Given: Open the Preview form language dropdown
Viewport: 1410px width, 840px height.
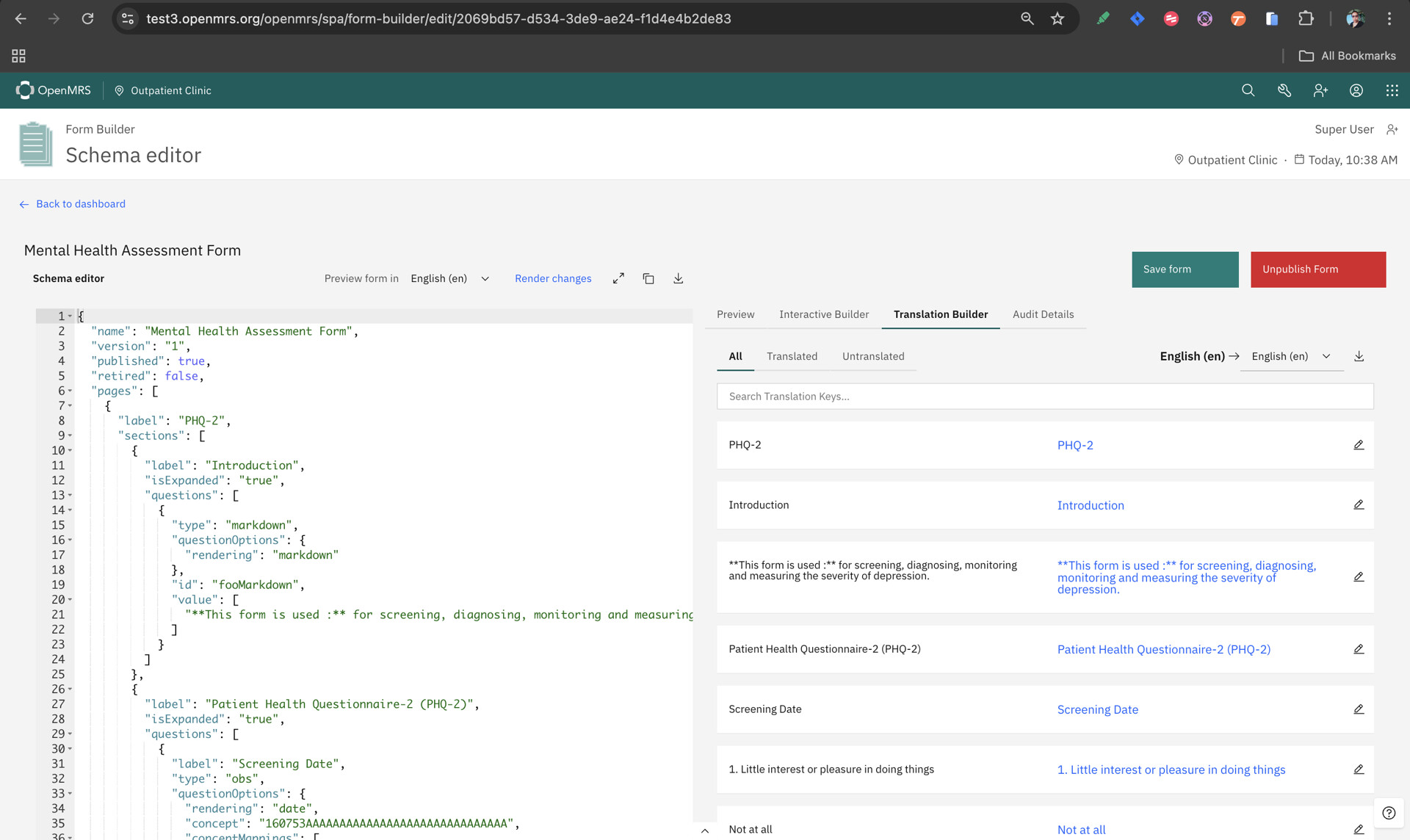Looking at the screenshot, I should 449,278.
